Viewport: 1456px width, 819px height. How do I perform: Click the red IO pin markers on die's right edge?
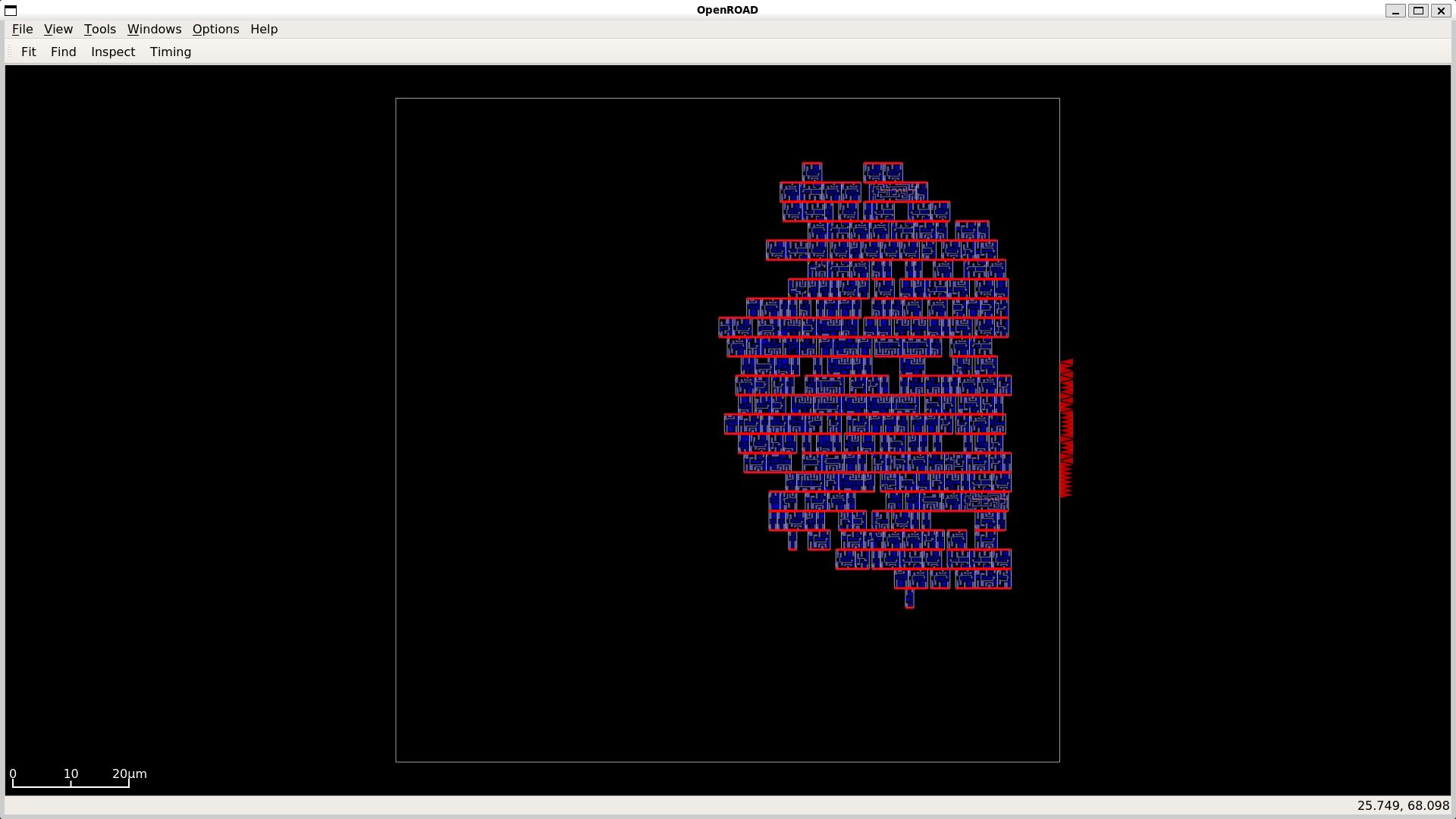pos(1066,428)
